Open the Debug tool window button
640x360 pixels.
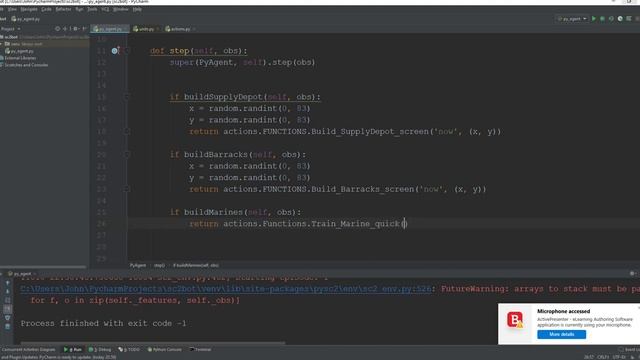pyautogui.click(x=100, y=350)
